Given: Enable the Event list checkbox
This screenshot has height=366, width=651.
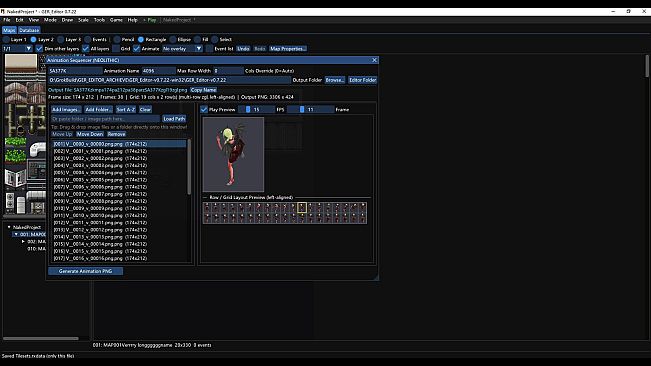Looking at the screenshot, I should pyautogui.click(x=209, y=49).
